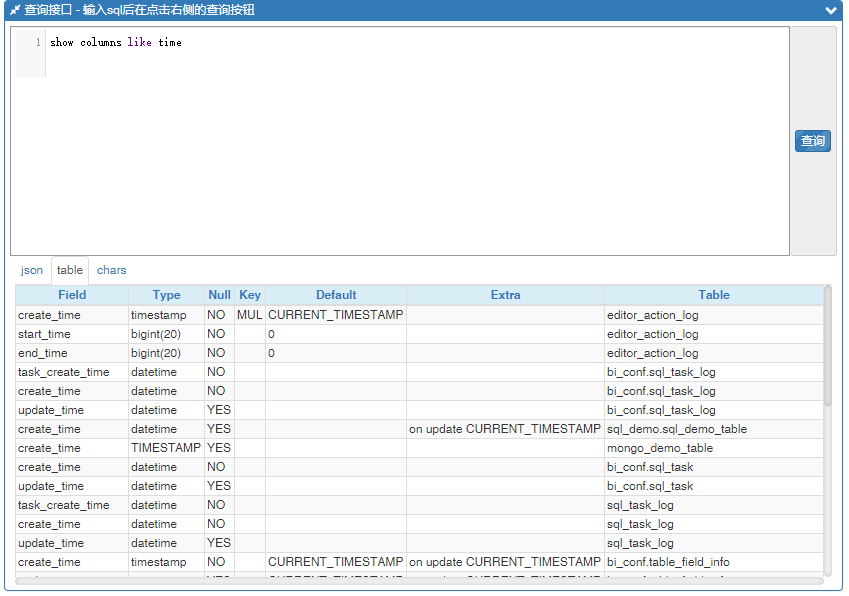
Task: Open the chars tab
Action: click(x=112, y=270)
